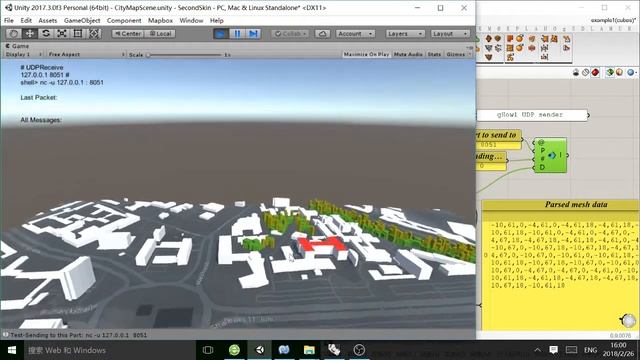Pause the running game
Viewport: 640px width, 360px height.
[237, 33]
